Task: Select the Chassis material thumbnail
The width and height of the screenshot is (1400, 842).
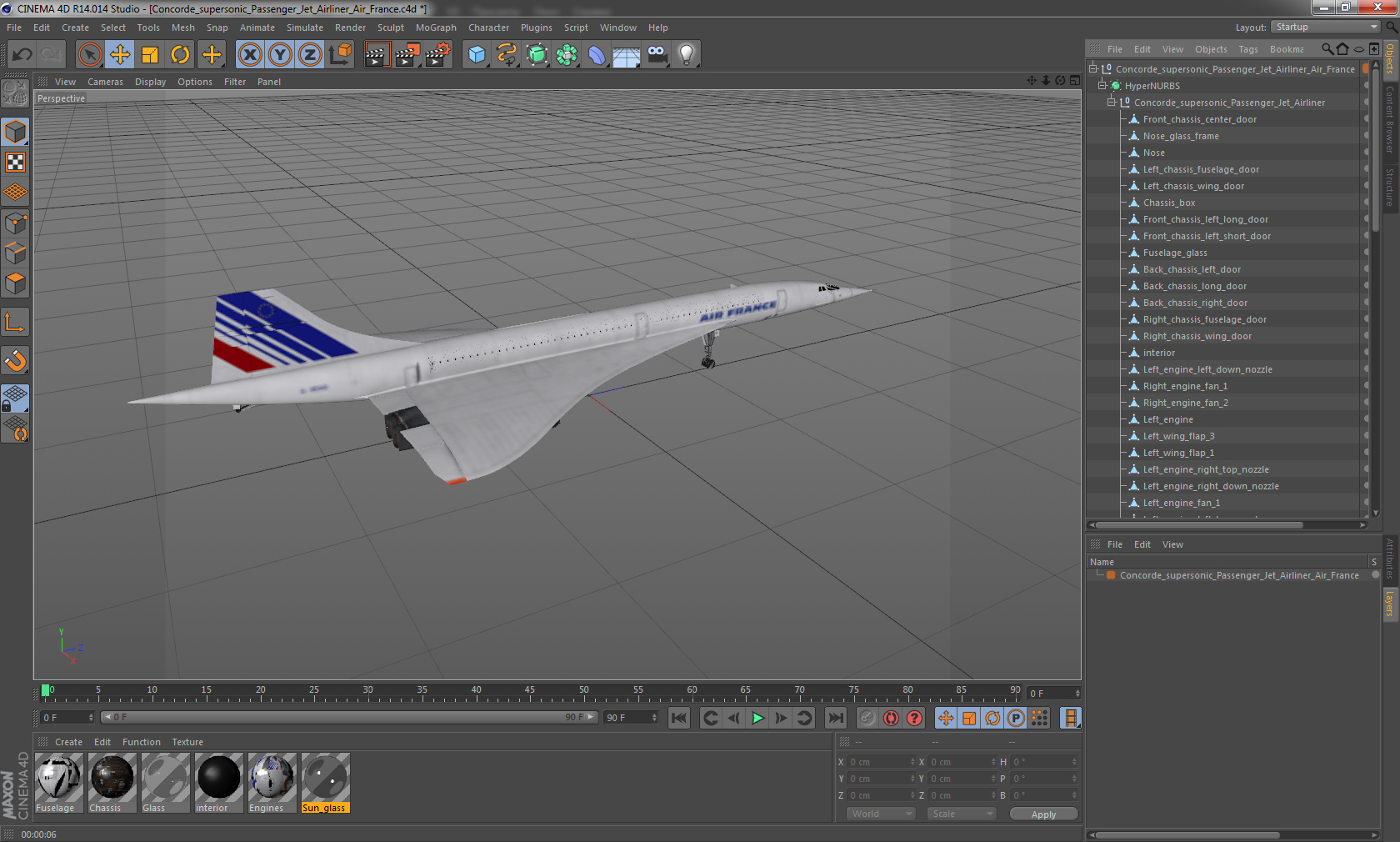Action: 112,782
